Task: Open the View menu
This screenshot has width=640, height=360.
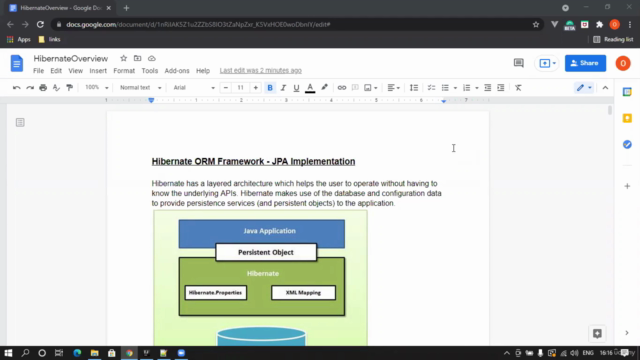Action: click(76, 71)
